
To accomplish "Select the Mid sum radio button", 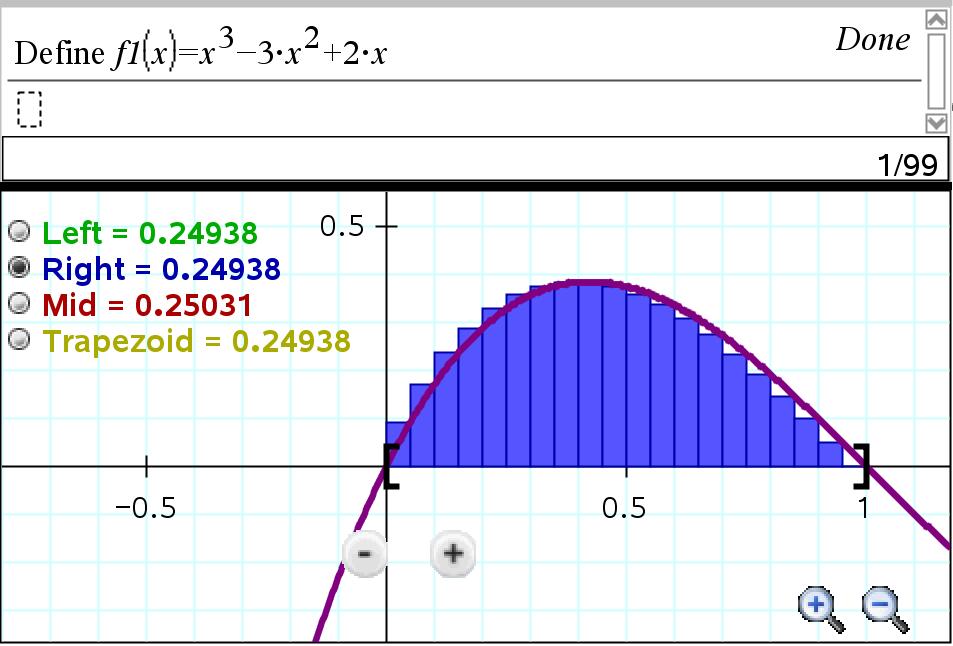I will [19, 304].
